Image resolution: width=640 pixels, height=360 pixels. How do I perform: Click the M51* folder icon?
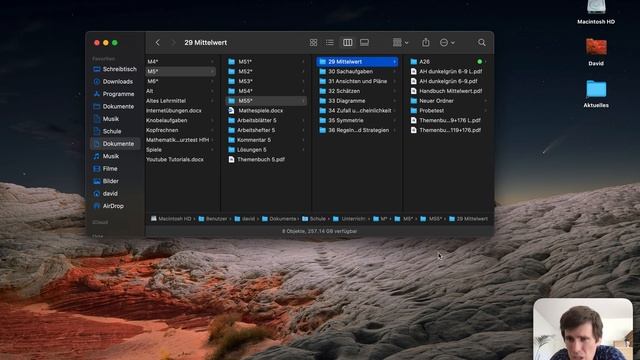tap(231, 62)
